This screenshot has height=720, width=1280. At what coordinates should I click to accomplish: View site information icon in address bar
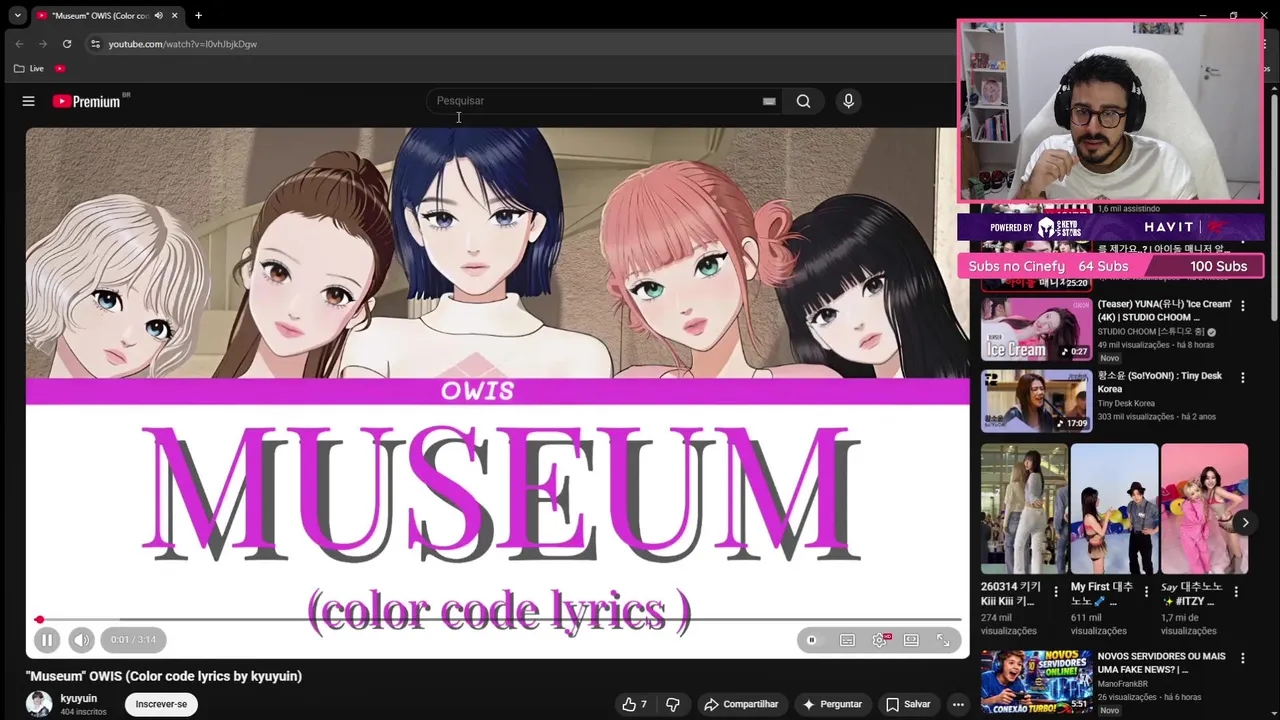coord(95,44)
